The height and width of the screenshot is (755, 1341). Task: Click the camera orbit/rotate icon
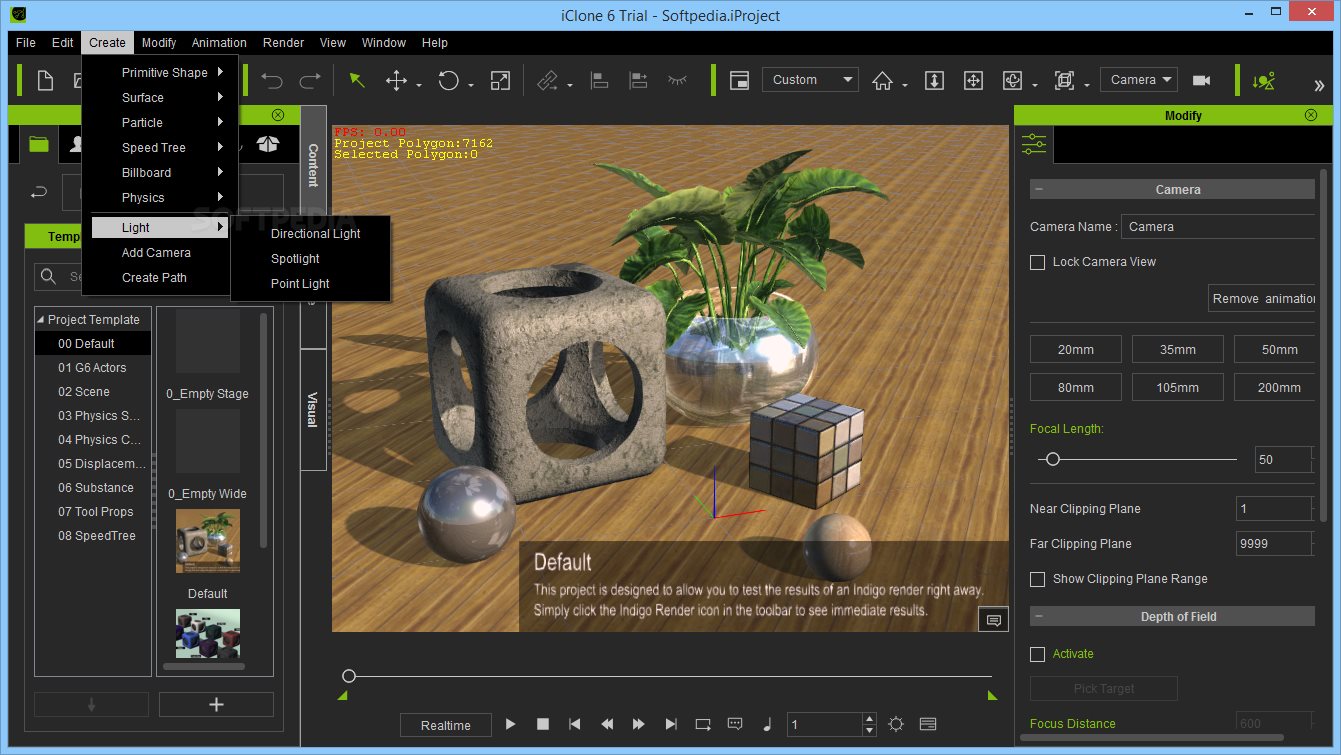(x=1013, y=80)
